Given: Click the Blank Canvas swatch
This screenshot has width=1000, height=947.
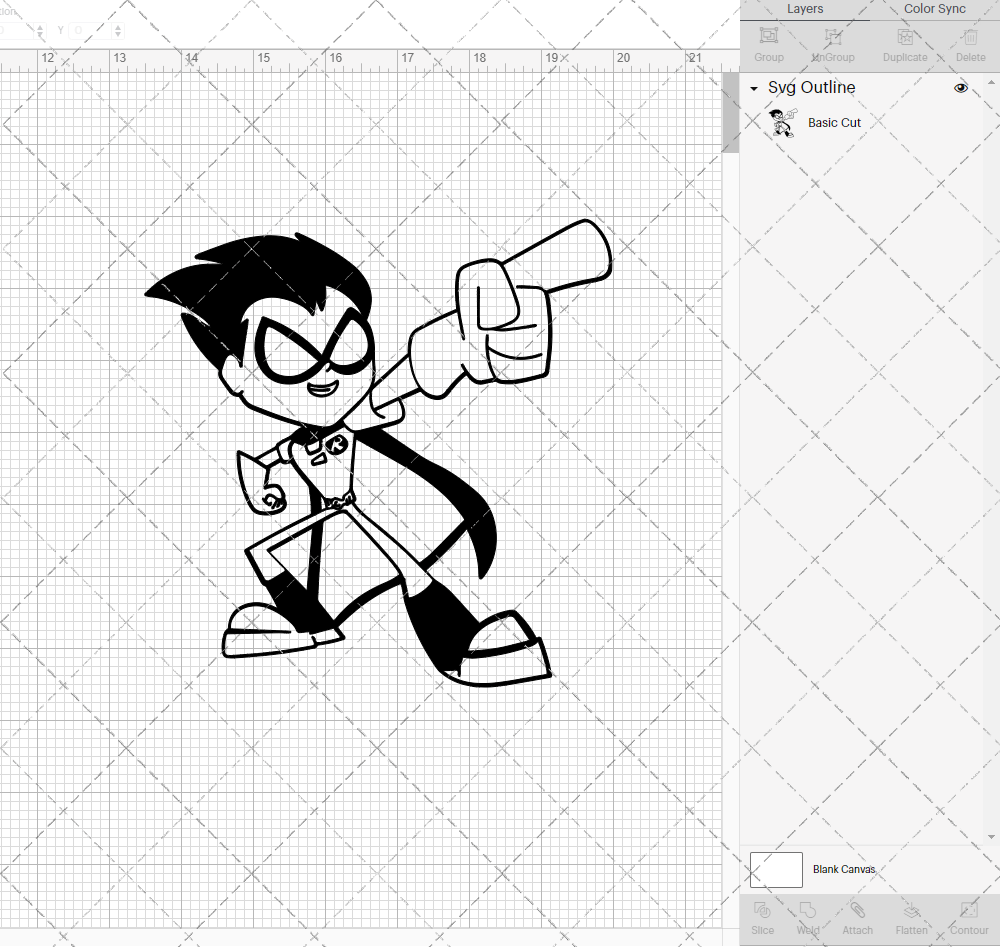Looking at the screenshot, I should pyautogui.click(x=776, y=870).
